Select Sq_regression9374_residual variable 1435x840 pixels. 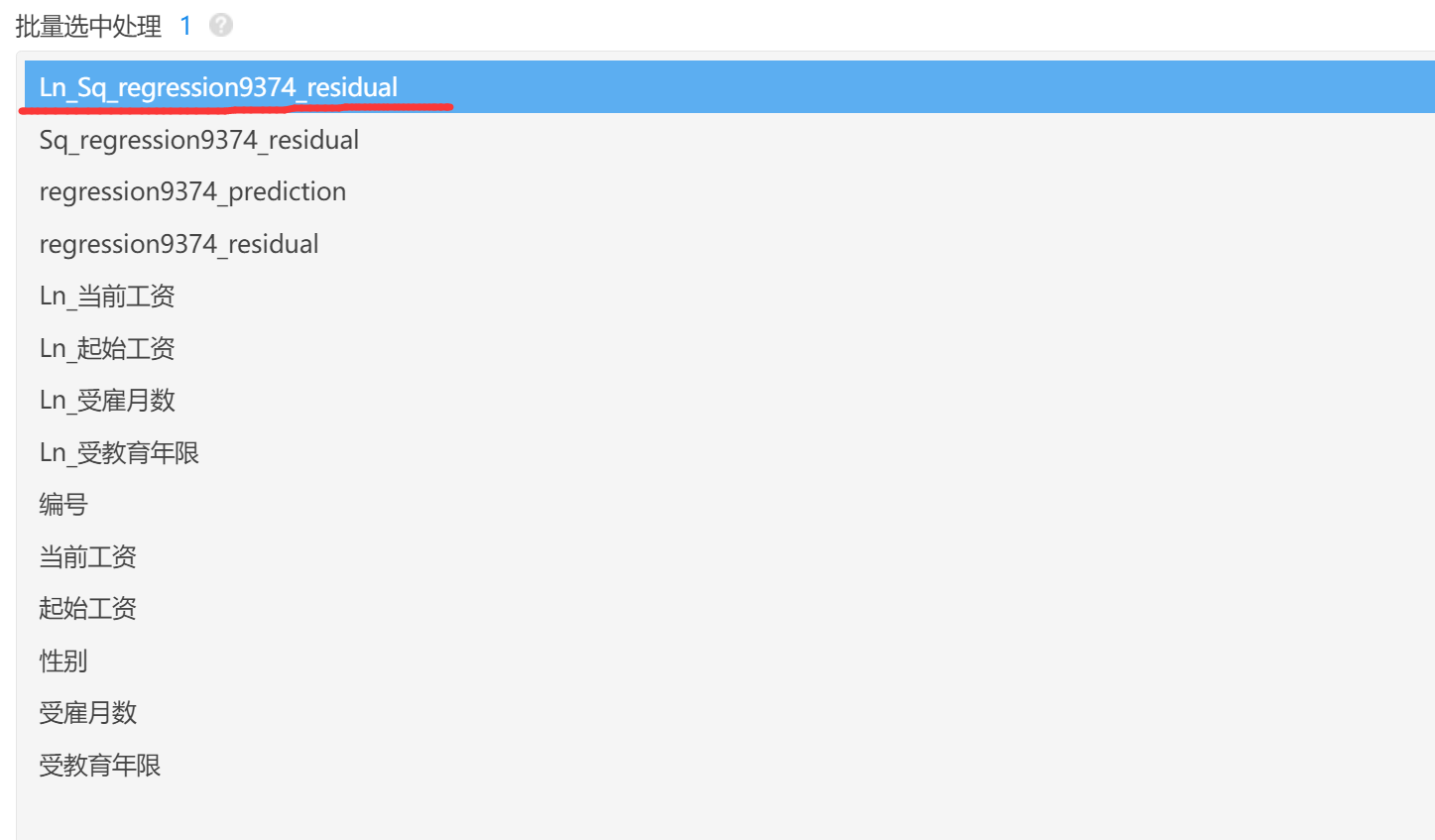[199, 140]
